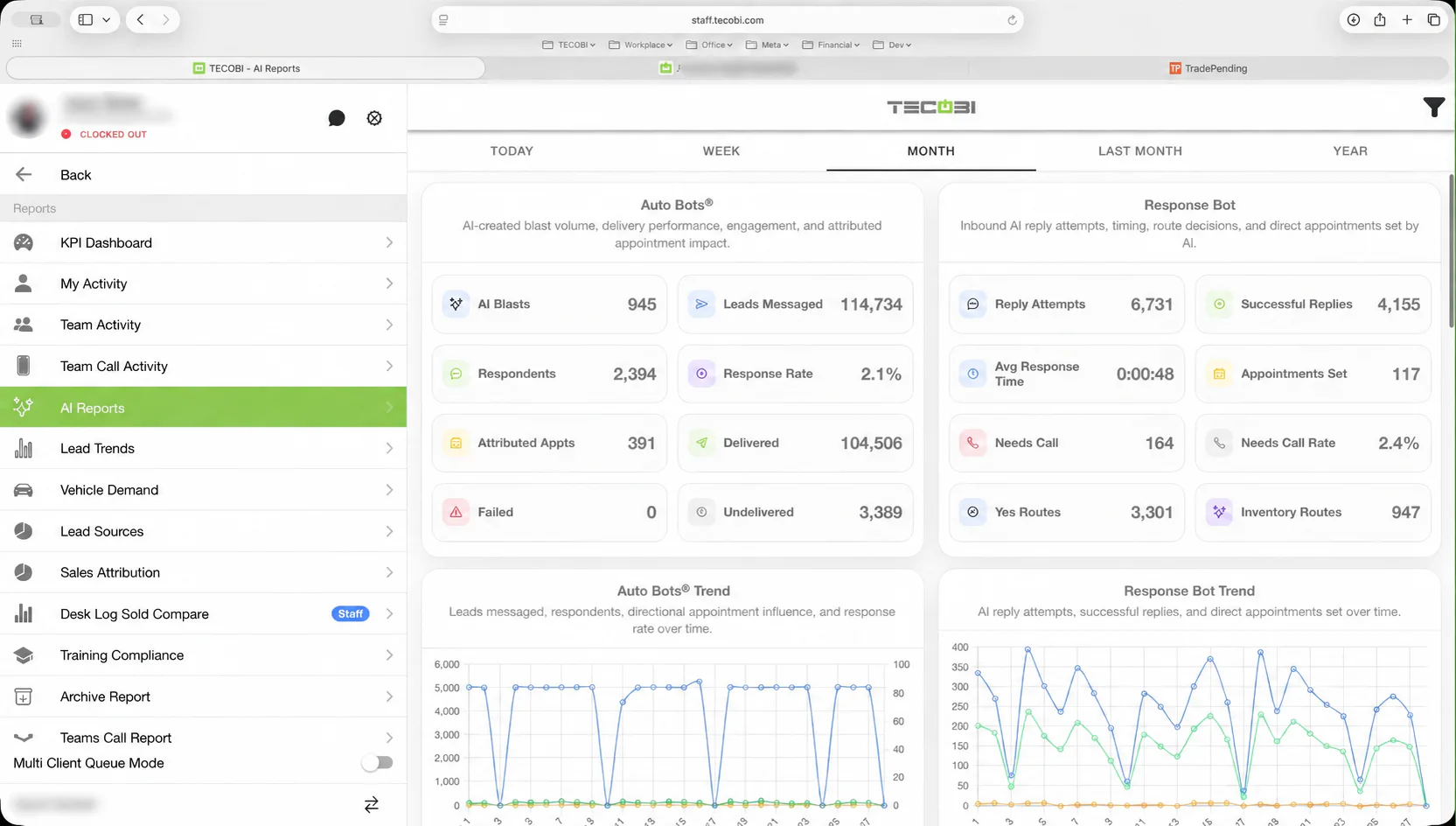This screenshot has height=826, width=1456.
Task: Open Safari sidebar dropdown arrow
Action: point(107,19)
